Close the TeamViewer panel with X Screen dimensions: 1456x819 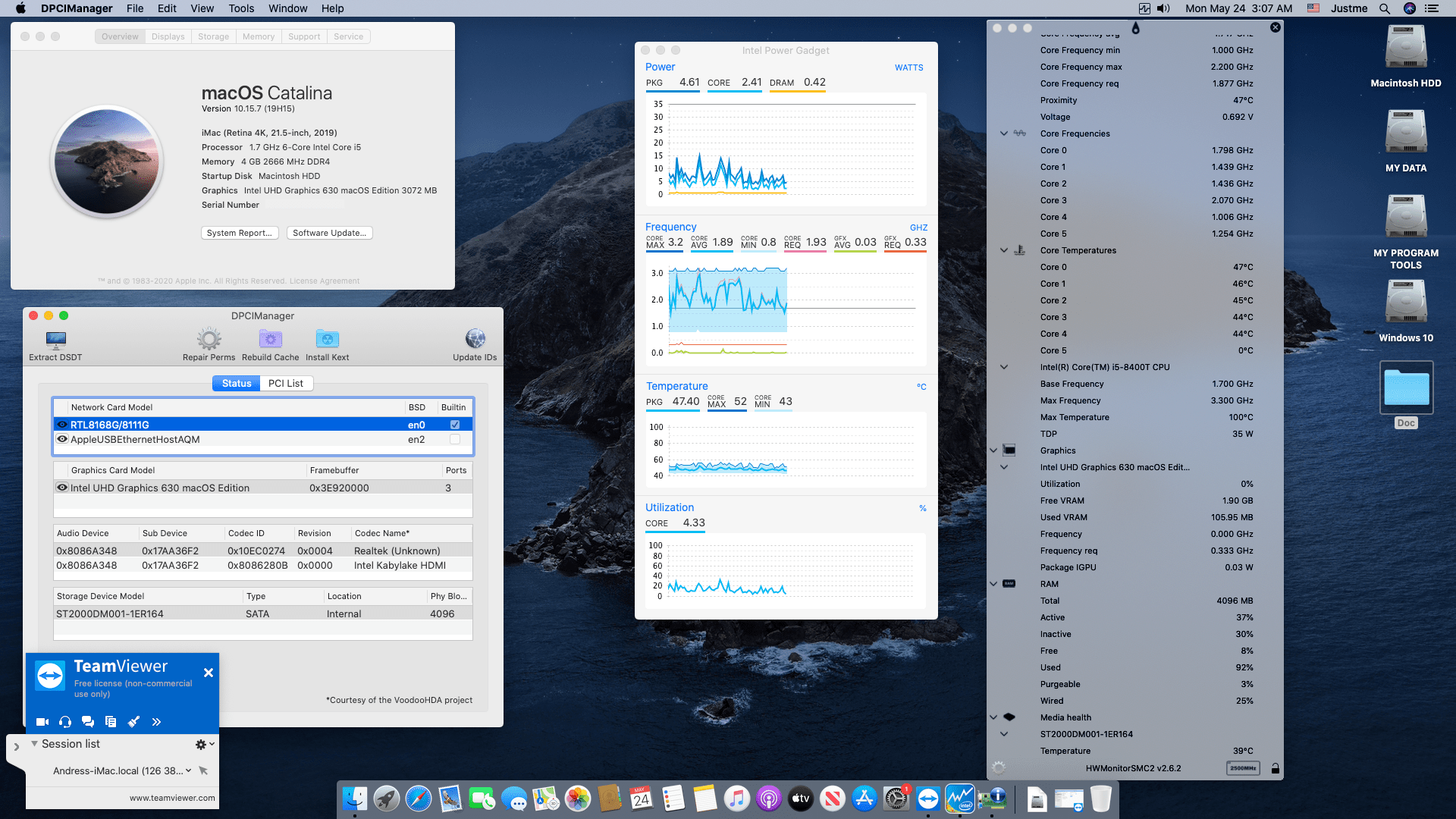pos(209,673)
